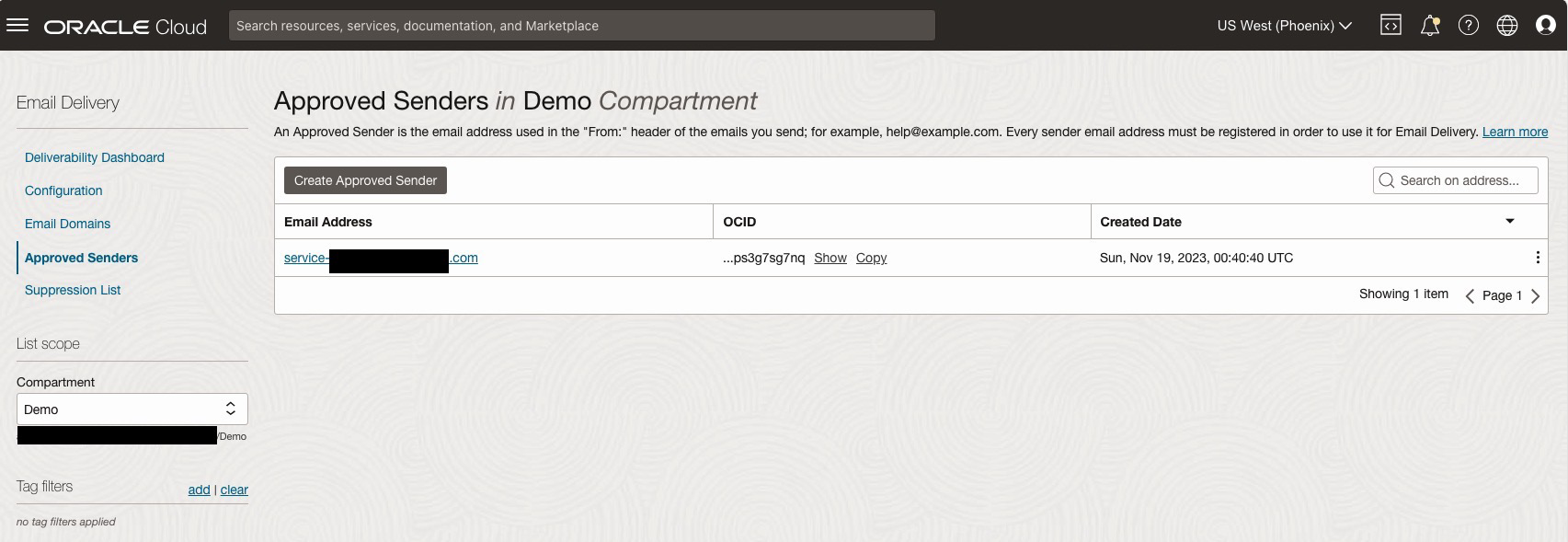Screen dimensions: 1568x542
Task: Open the Cloud Shell developer tools icon
Action: point(1391,26)
